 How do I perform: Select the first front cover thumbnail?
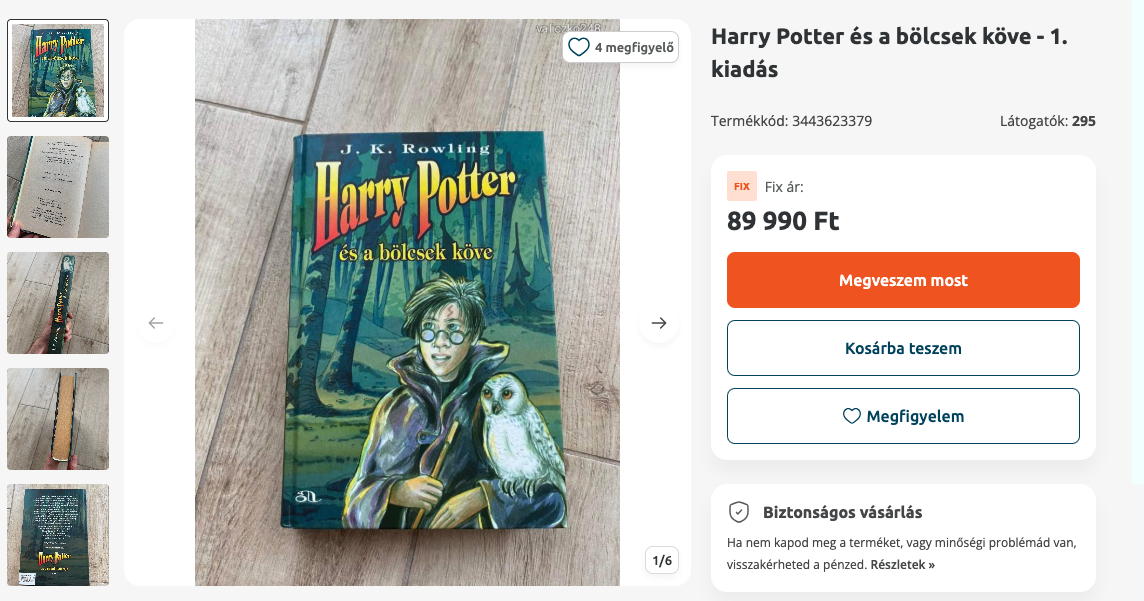tap(58, 71)
